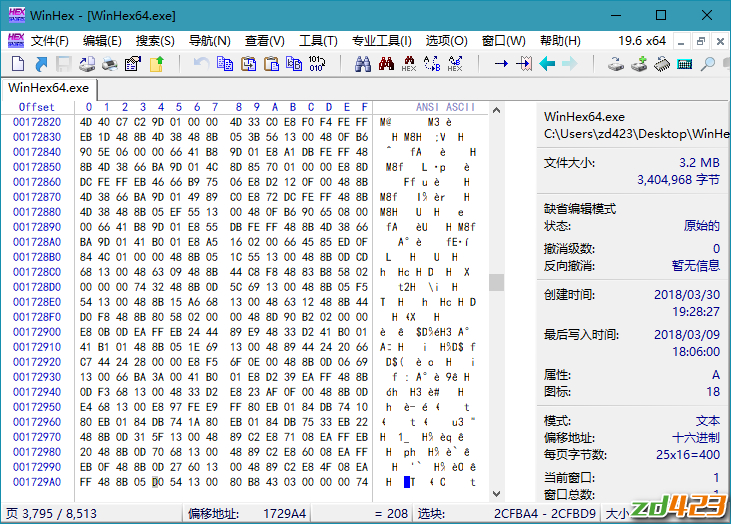731x524 pixels.
Task: Click the vertical scrollbar thumb
Action: pyautogui.click(x=497, y=282)
